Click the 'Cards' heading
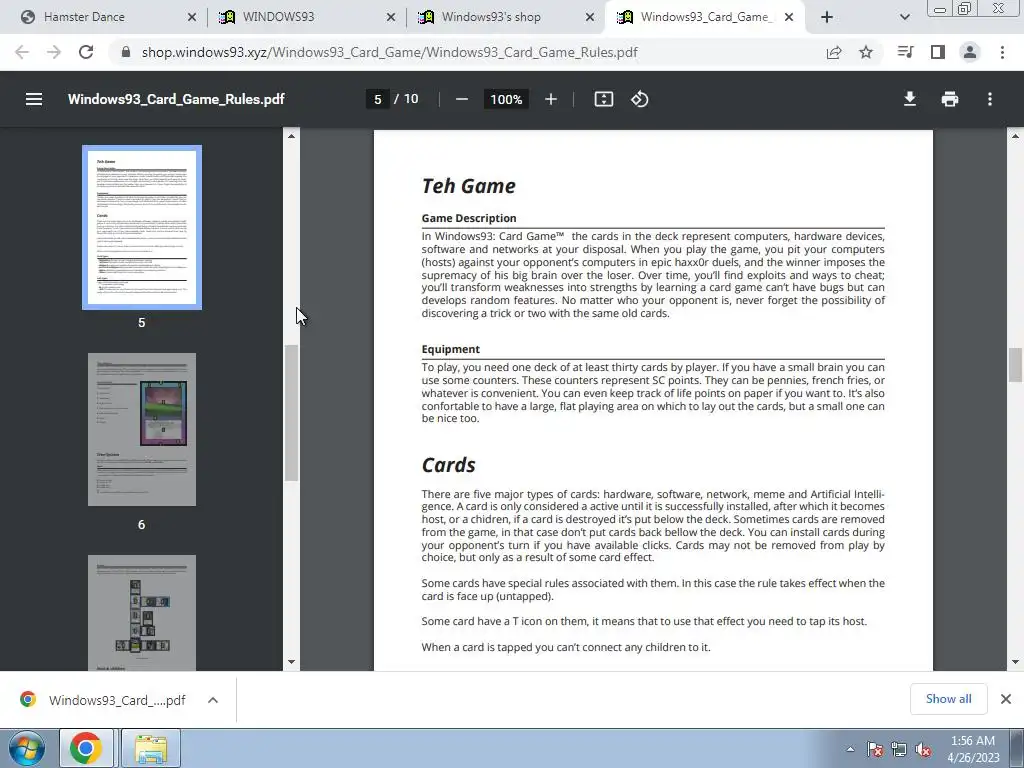1024x768 pixels. click(x=448, y=465)
